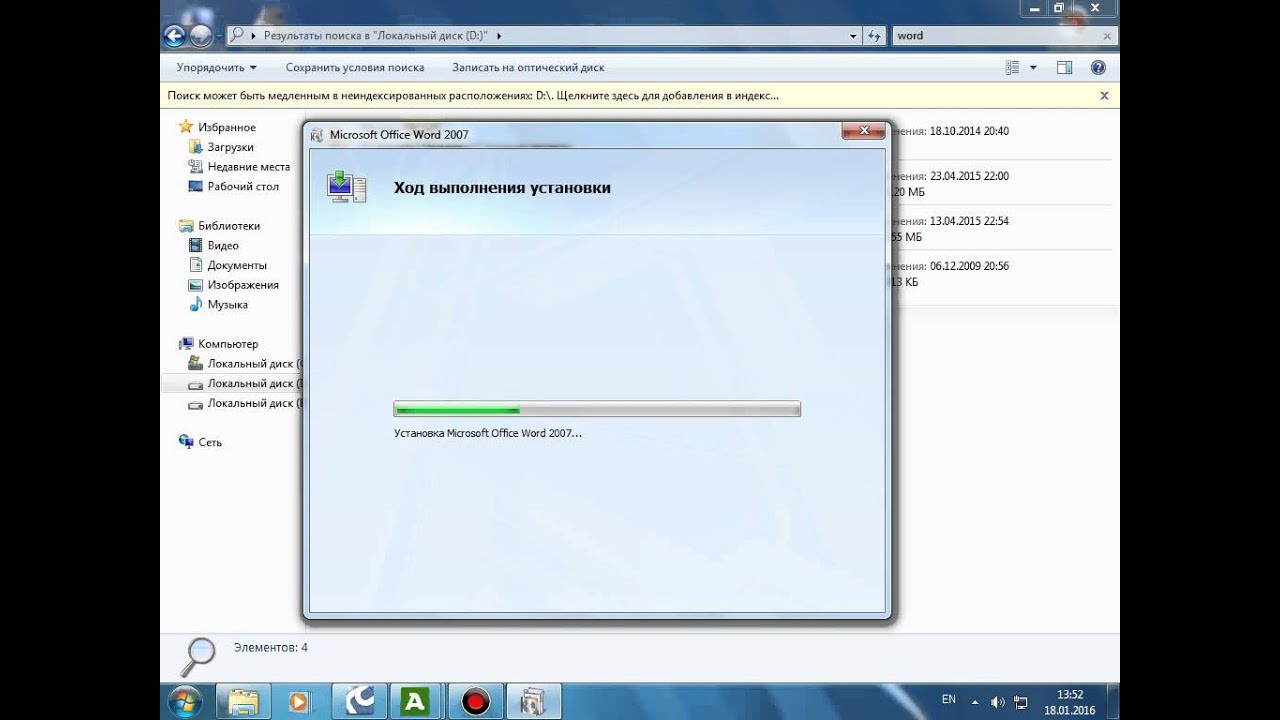Open the Упорядочить menu
Screen dimensions: 1280x720
tap(216, 67)
